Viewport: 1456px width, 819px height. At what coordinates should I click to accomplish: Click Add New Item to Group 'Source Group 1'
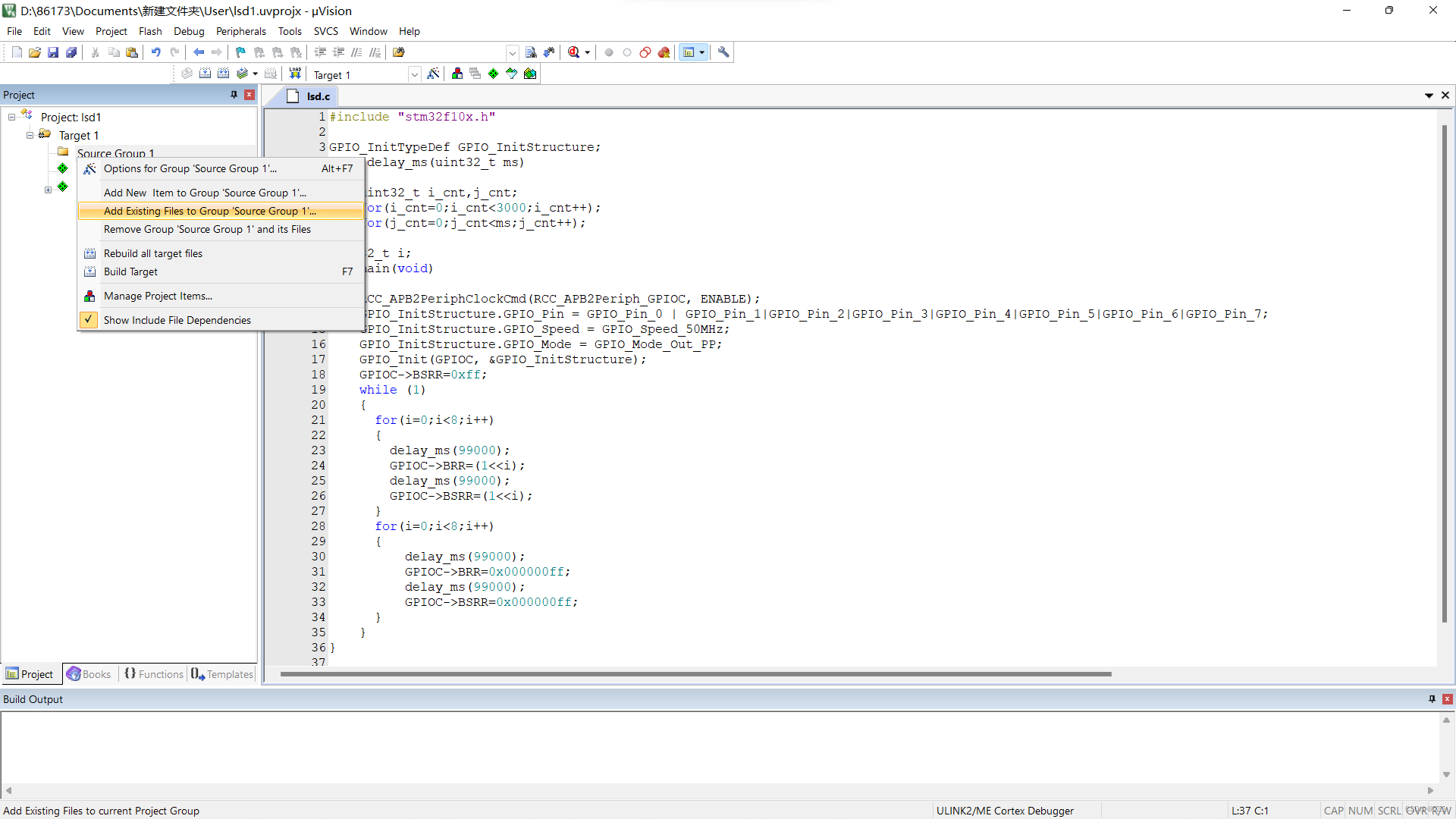(x=204, y=192)
